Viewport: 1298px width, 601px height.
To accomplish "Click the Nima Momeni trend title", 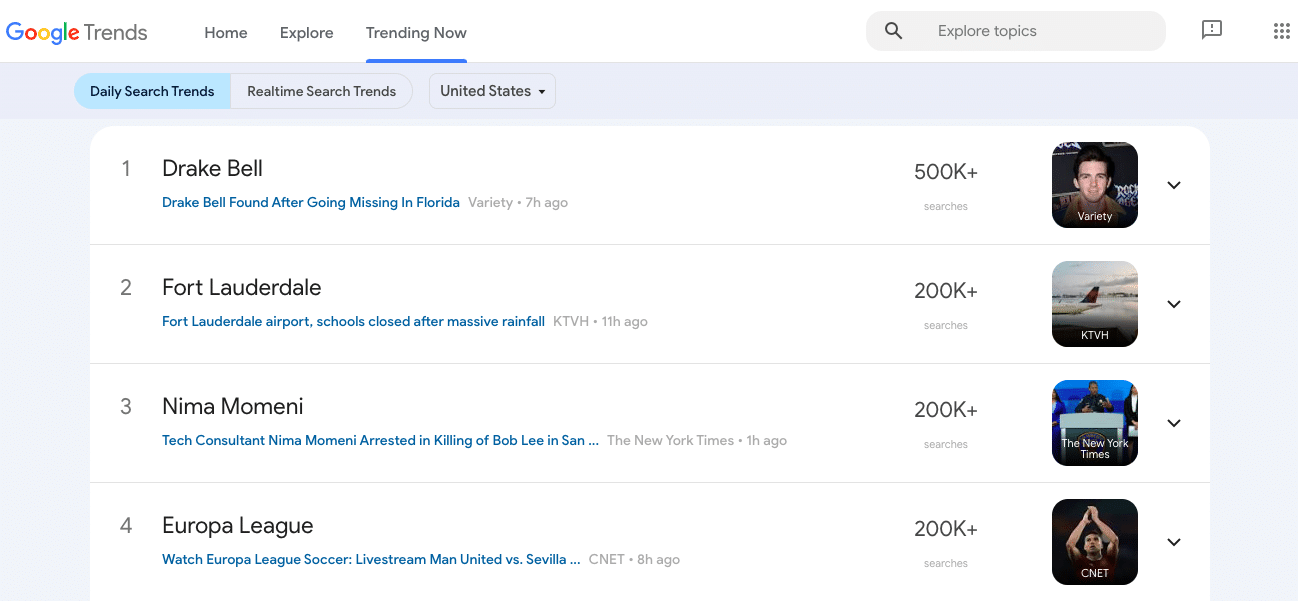I will point(233,406).
